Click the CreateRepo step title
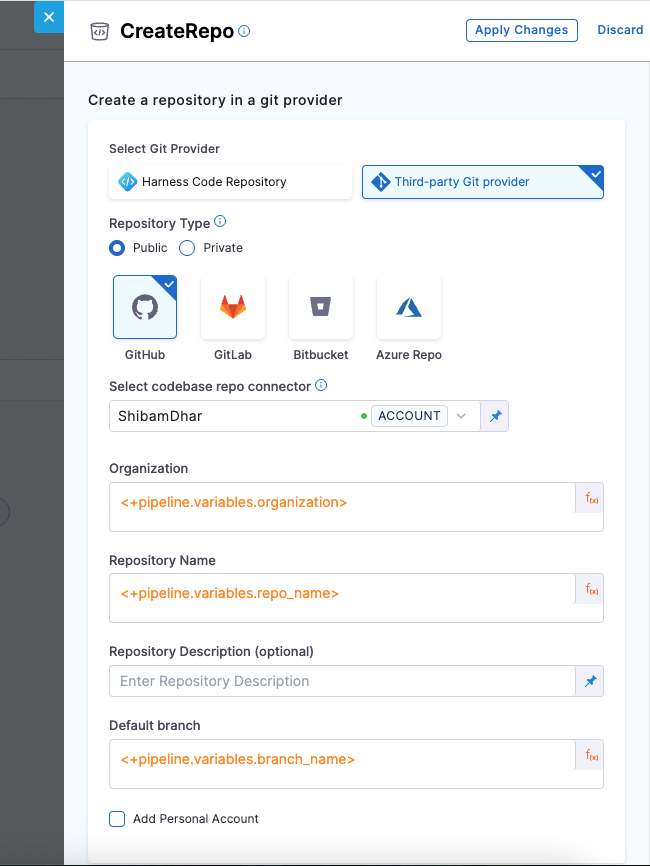Image resolution: width=650 pixels, height=866 pixels. [179, 30]
